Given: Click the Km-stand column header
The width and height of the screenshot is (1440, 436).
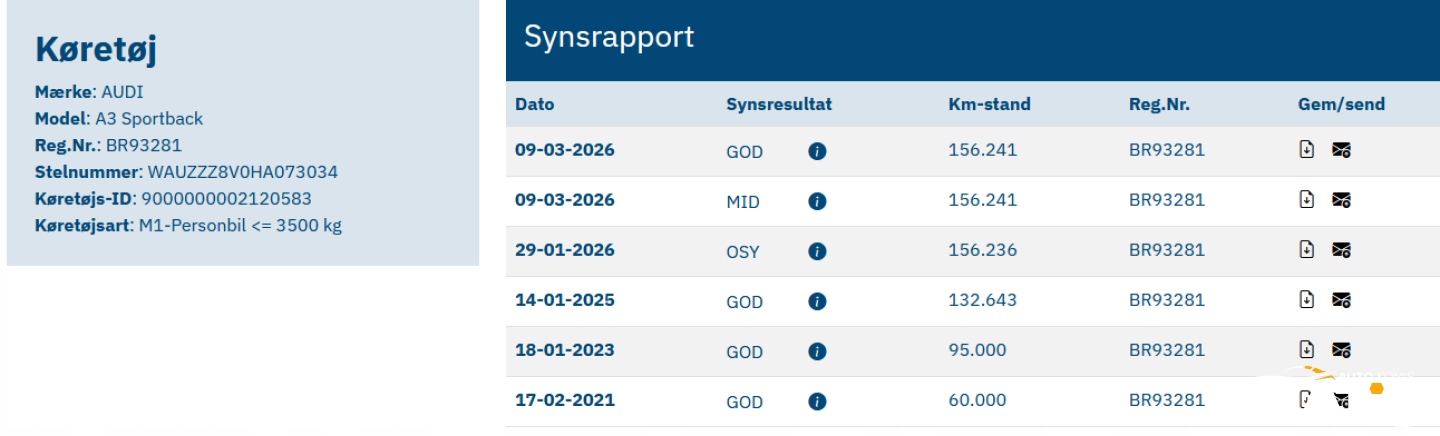Looking at the screenshot, I should pos(989,104).
